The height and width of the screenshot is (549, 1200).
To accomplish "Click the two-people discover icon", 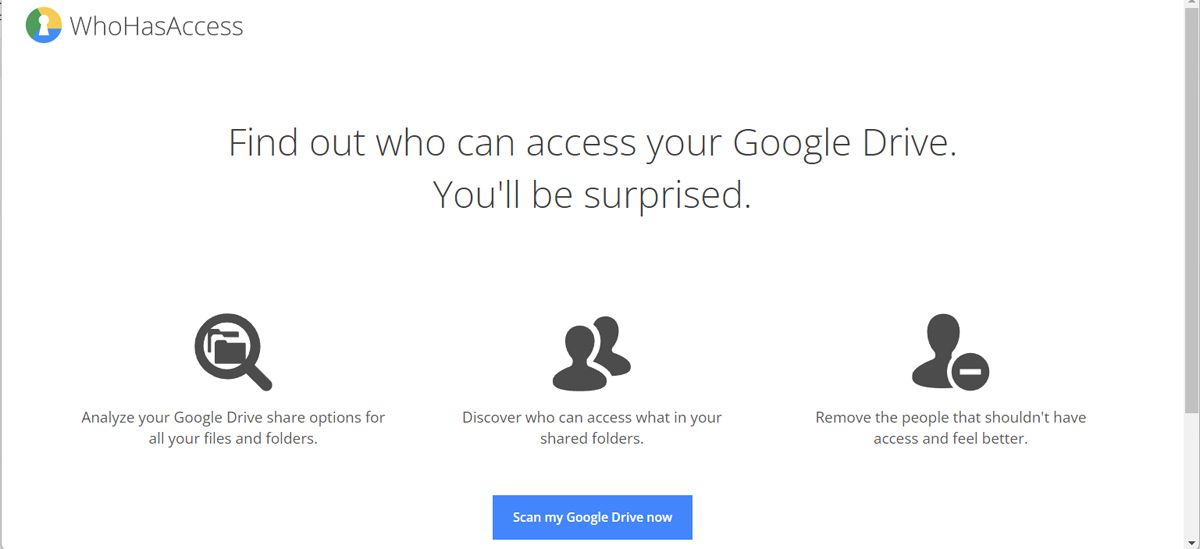I will click(x=591, y=353).
